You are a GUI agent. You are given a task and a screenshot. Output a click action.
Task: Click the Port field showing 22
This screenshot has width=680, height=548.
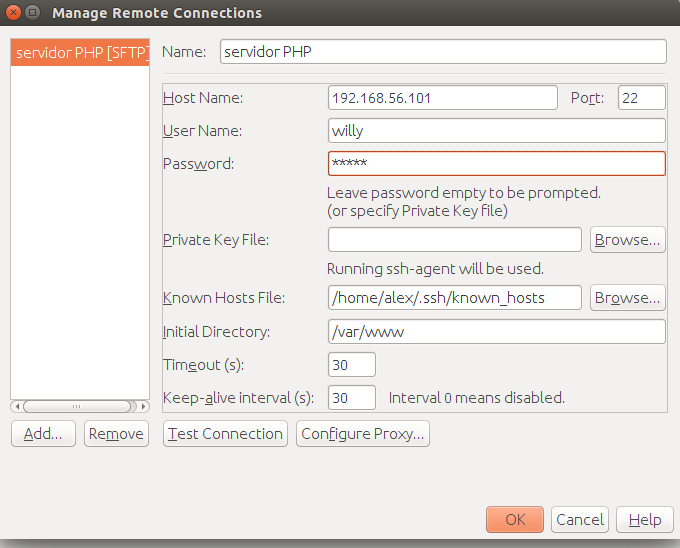[x=641, y=98]
